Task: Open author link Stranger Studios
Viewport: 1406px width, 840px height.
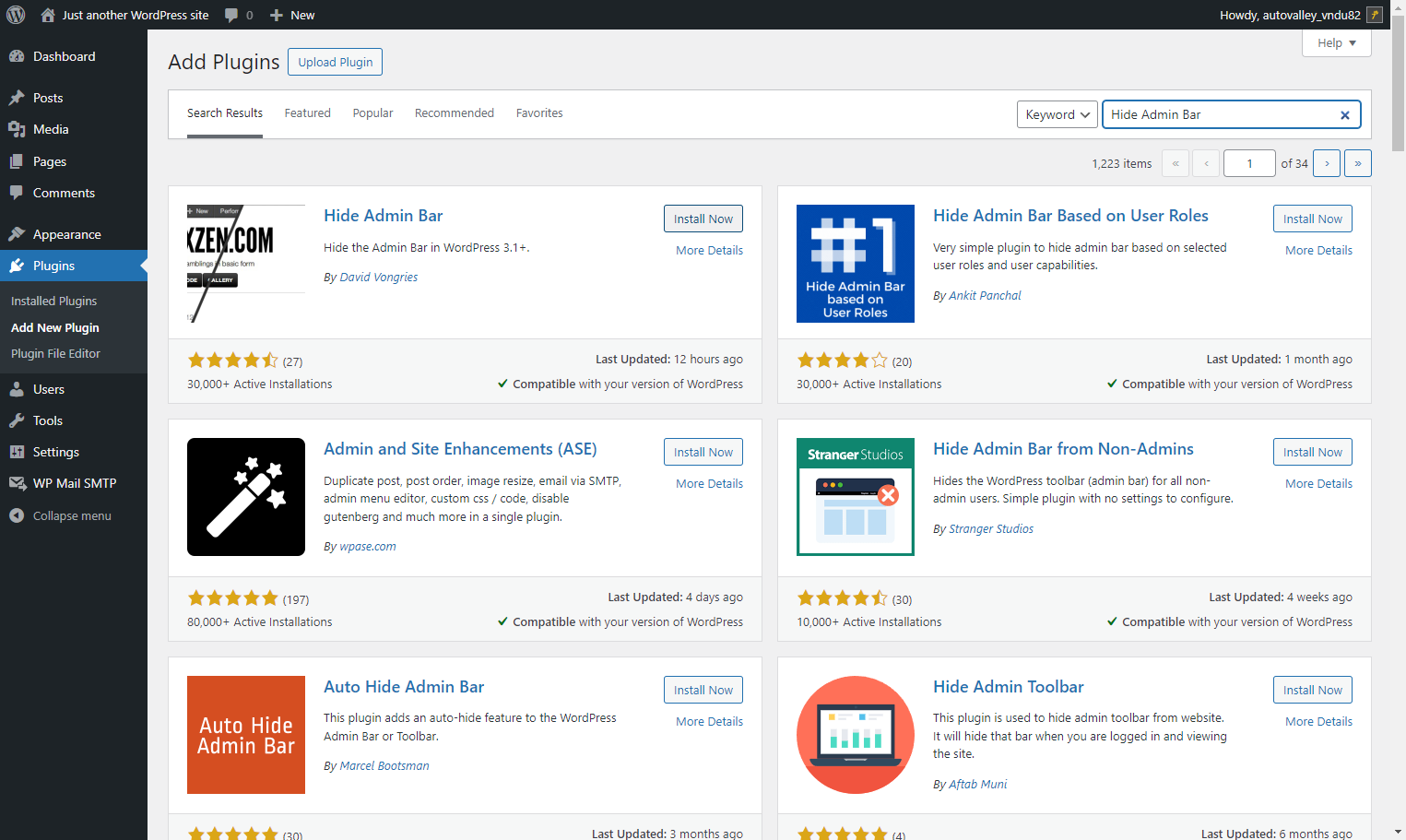Action: click(x=991, y=529)
